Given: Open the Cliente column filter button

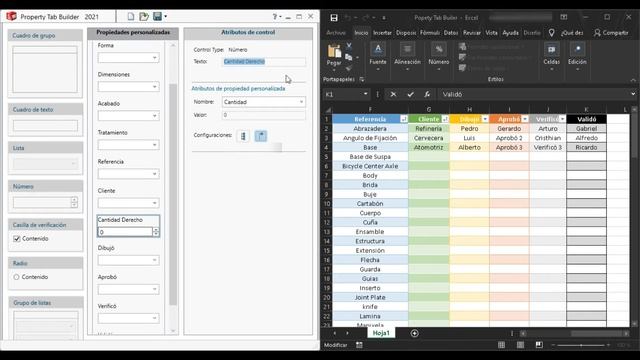Looking at the screenshot, I should tap(445, 119).
